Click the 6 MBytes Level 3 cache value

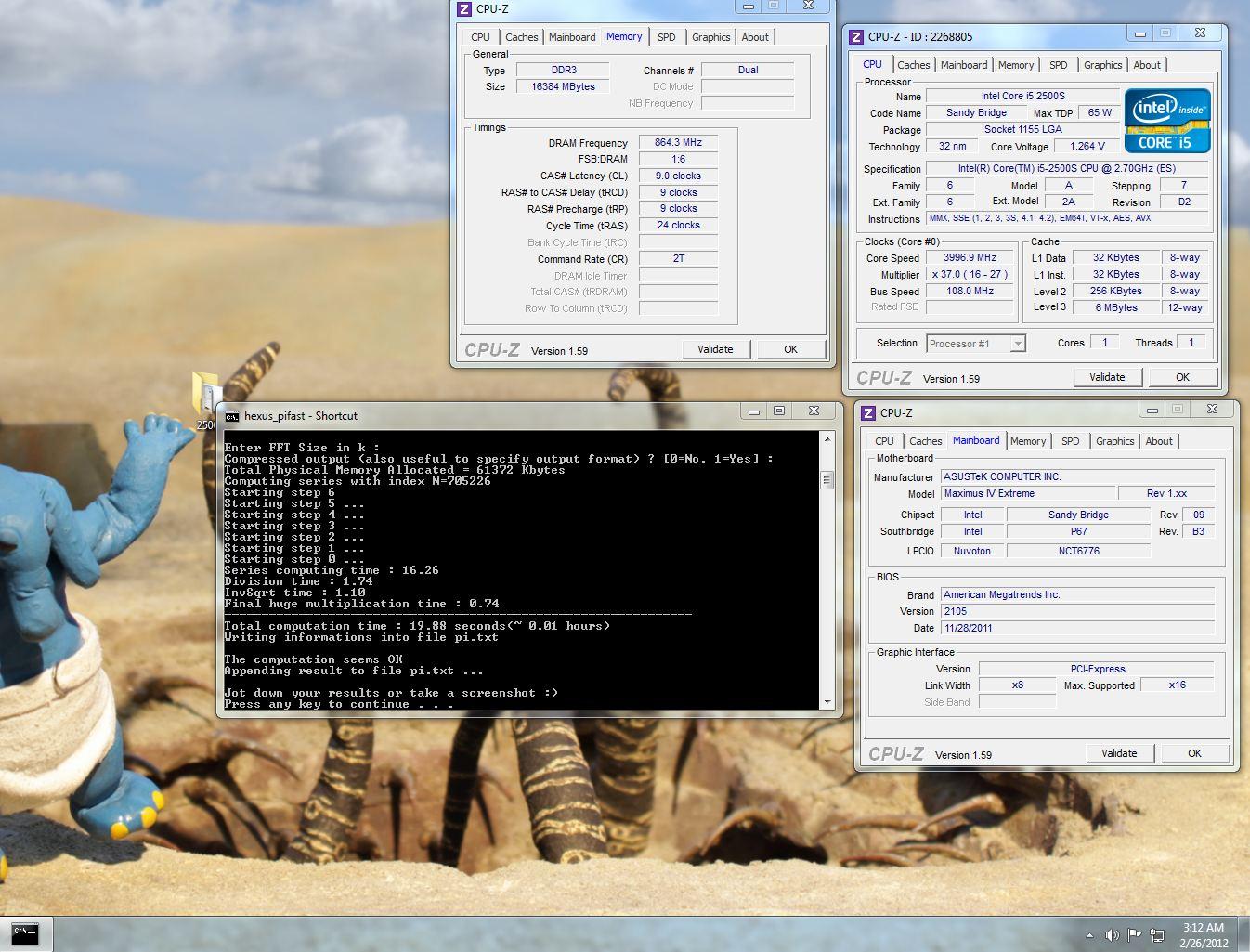(1115, 307)
